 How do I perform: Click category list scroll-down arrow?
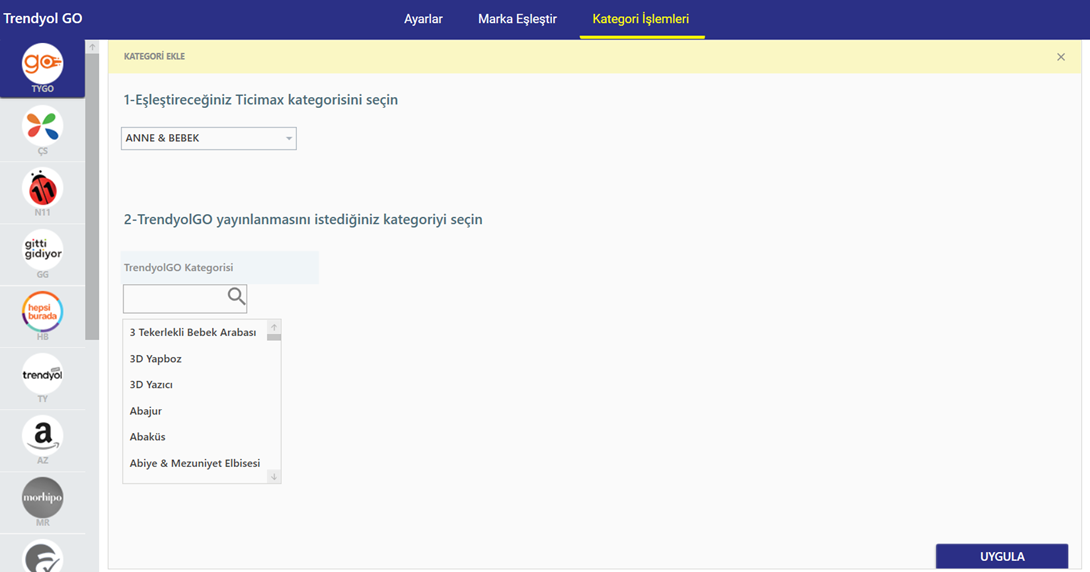pos(274,477)
